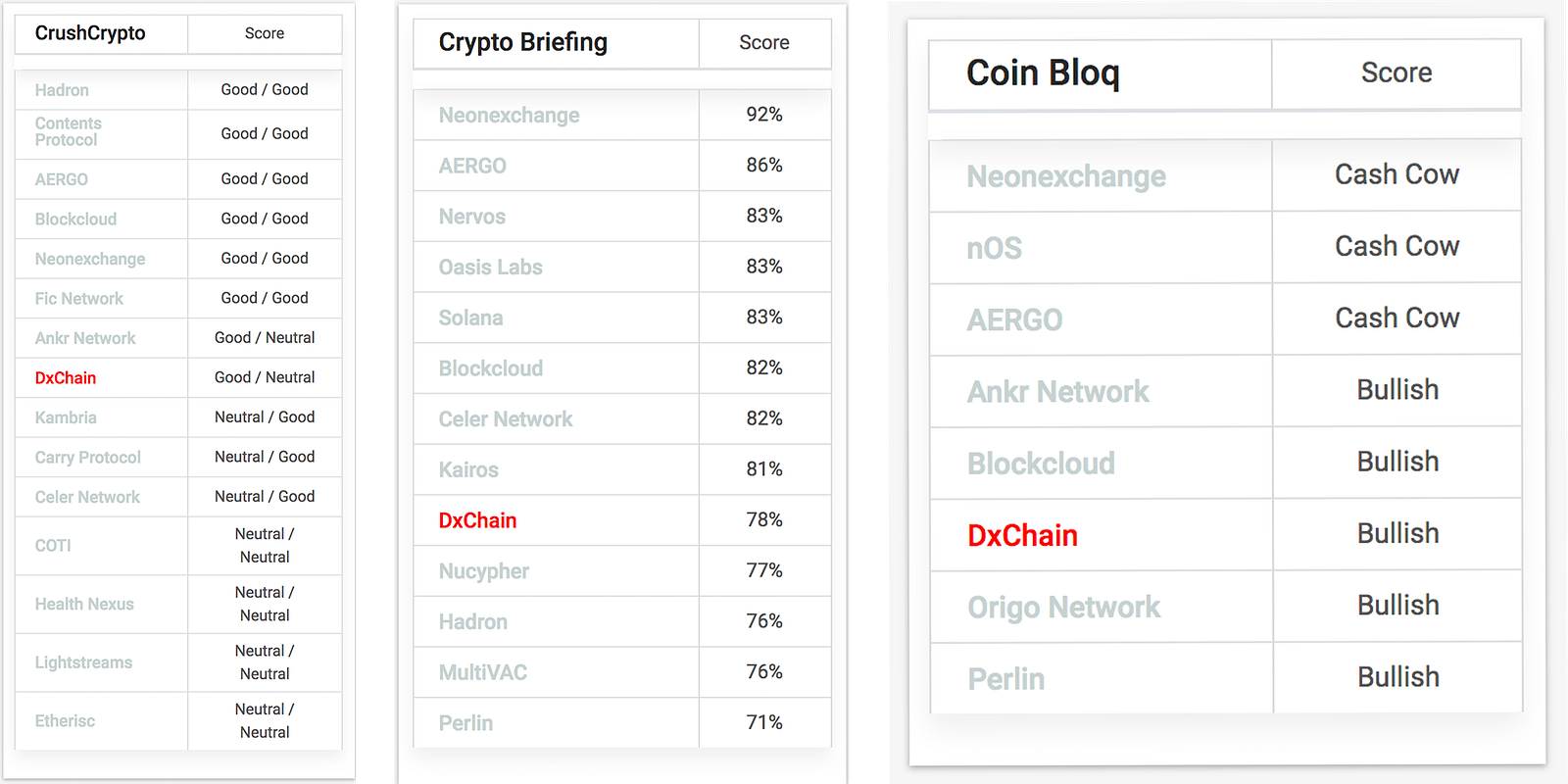
Task: Click the COTI entry
Action: (53, 546)
